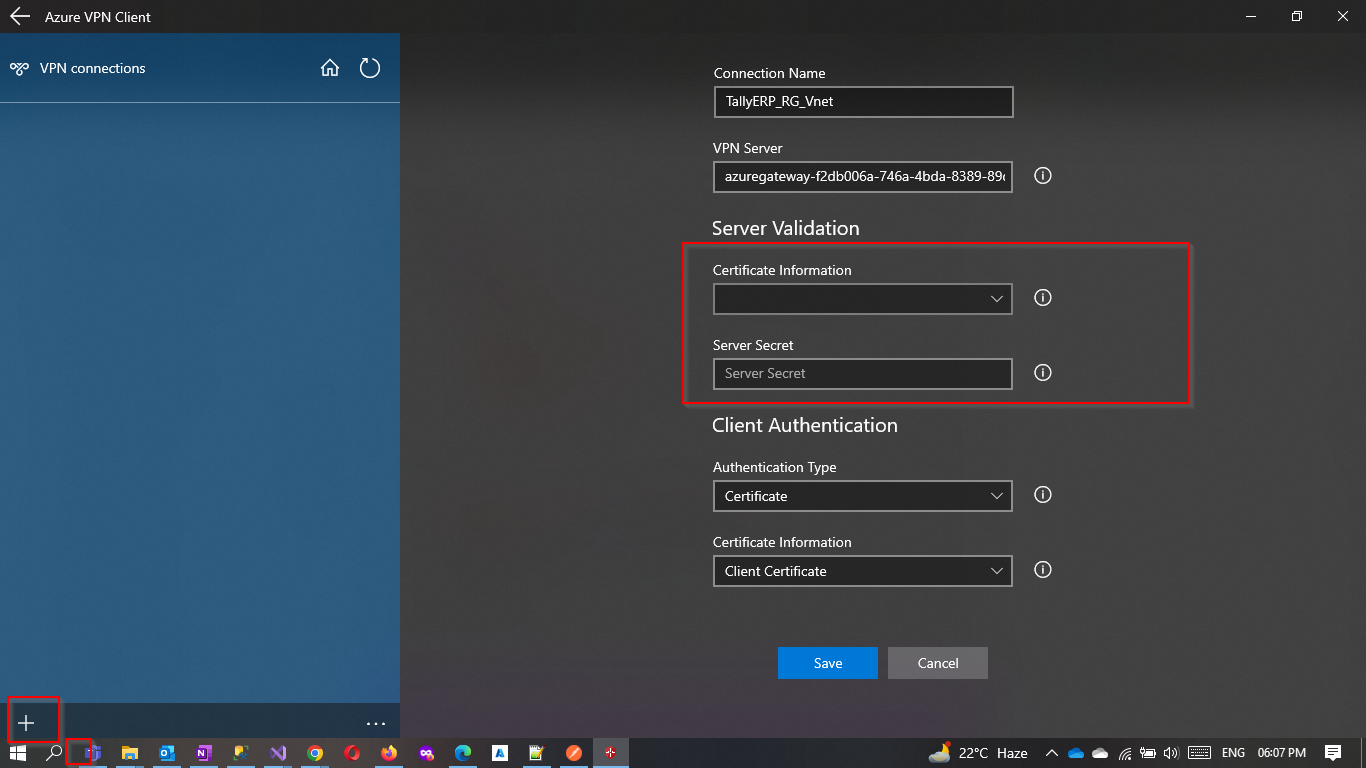Click the info icon next to Authentication Type
Image resolution: width=1366 pixels, height=768 pixels.
tap(1042, 495)
